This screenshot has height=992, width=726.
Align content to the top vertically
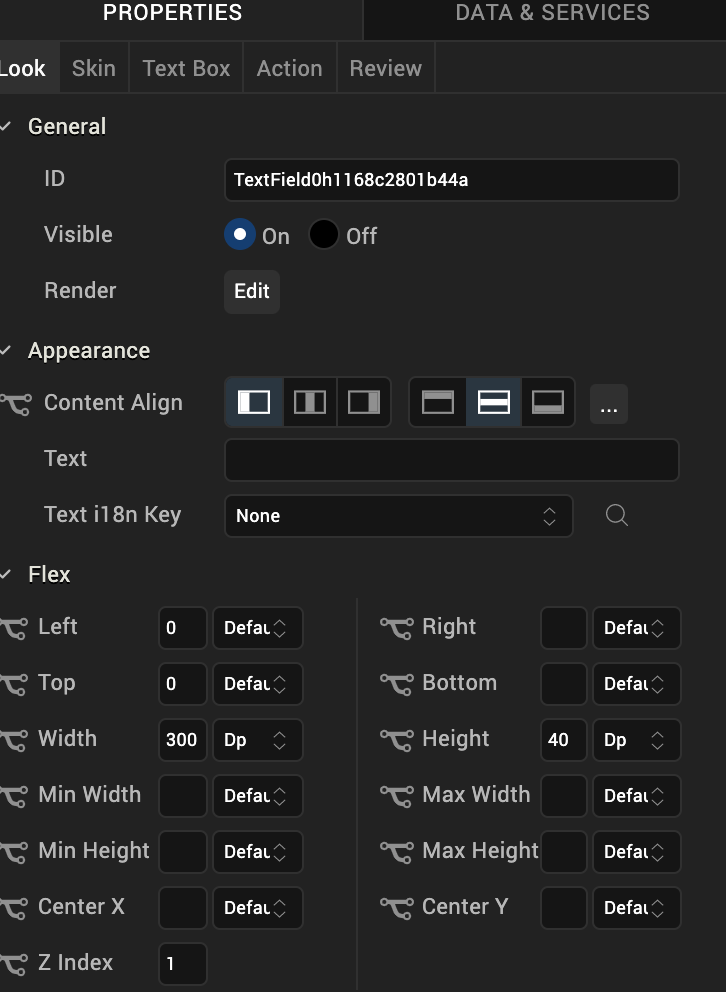pos(438,402)
